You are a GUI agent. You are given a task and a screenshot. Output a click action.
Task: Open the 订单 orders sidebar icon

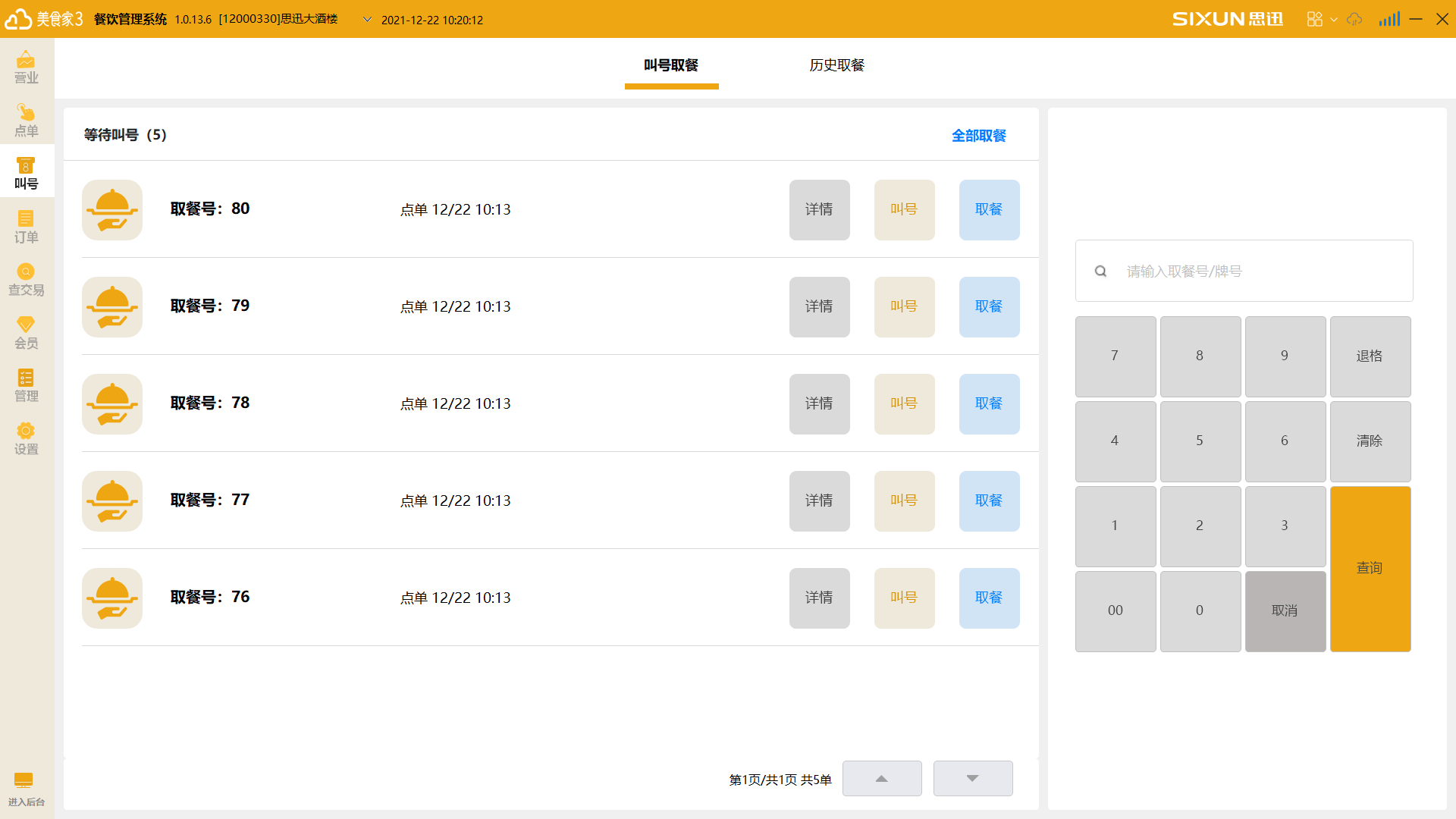[27, 226]
